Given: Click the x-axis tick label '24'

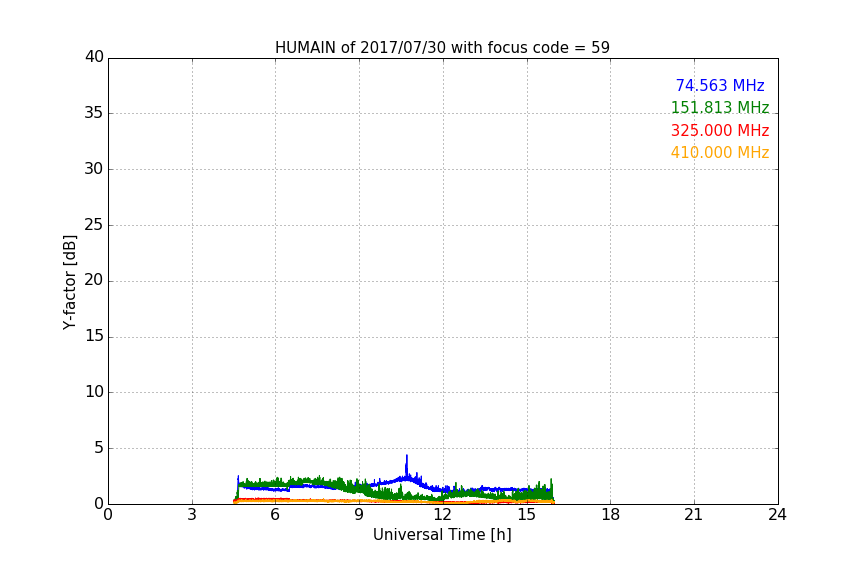Looking at the screenshot, I should tap(777, 515).
